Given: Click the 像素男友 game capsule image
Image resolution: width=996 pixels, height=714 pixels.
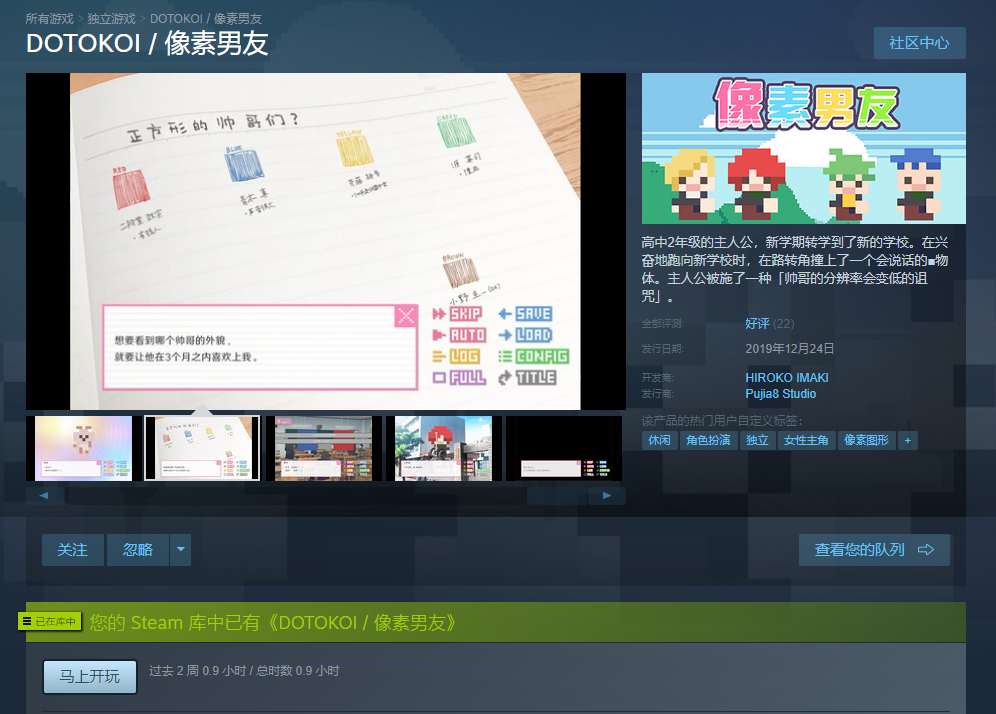Looking at the screenshot, I should click(x=804, y=149).
